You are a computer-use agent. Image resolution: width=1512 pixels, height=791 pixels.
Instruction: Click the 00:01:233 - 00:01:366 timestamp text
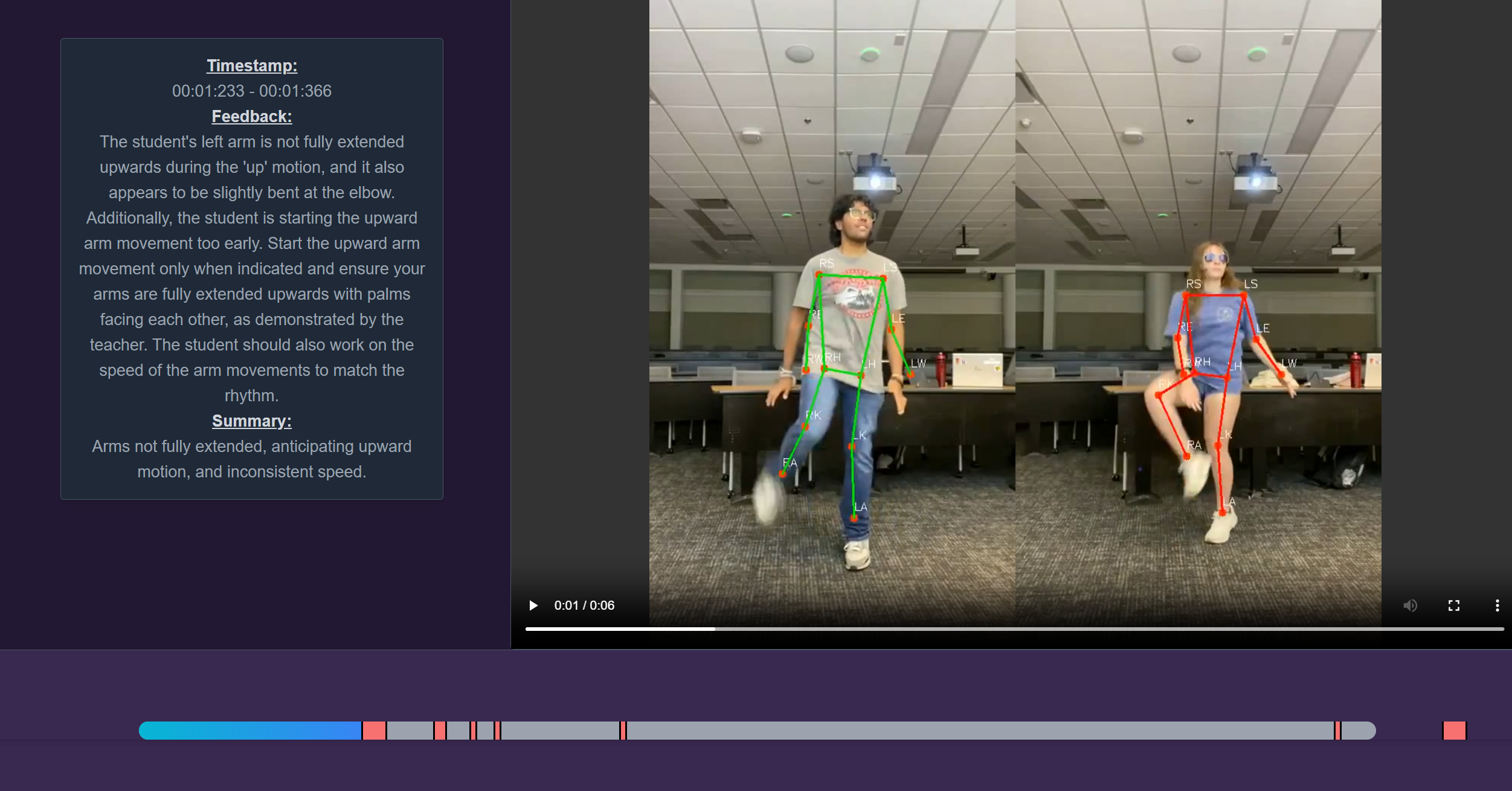(252, 91)
